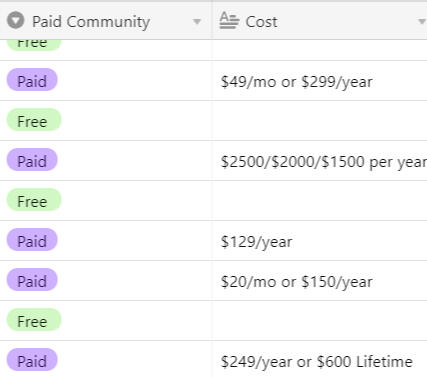Viewport: 427px width, 377px height.
Task: Click the partially hidden Free tag at top
Action: [x=34, y=45]
